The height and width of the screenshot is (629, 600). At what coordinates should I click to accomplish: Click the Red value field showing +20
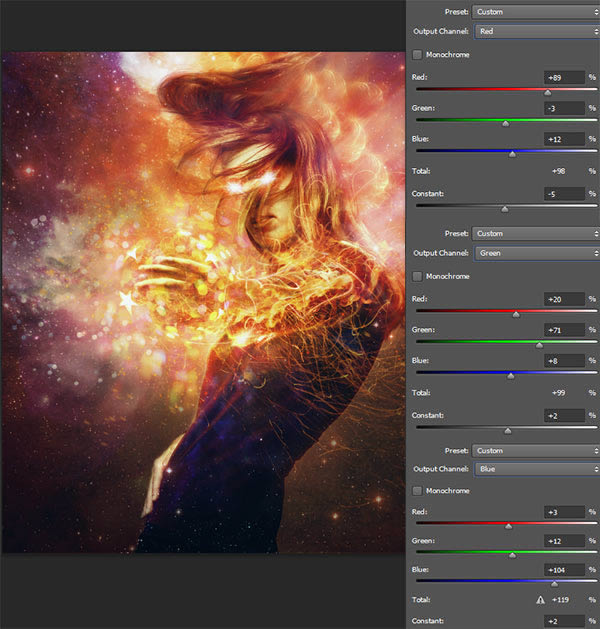pos(564,299)
